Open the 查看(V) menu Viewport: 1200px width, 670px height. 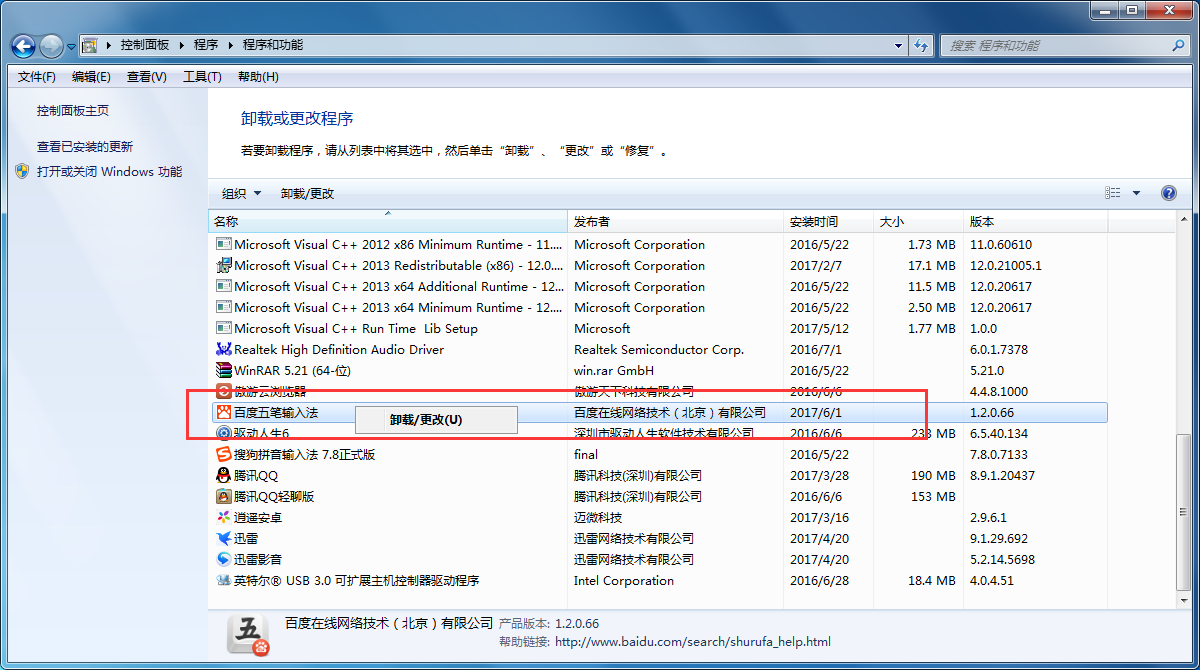click(146, 77)
